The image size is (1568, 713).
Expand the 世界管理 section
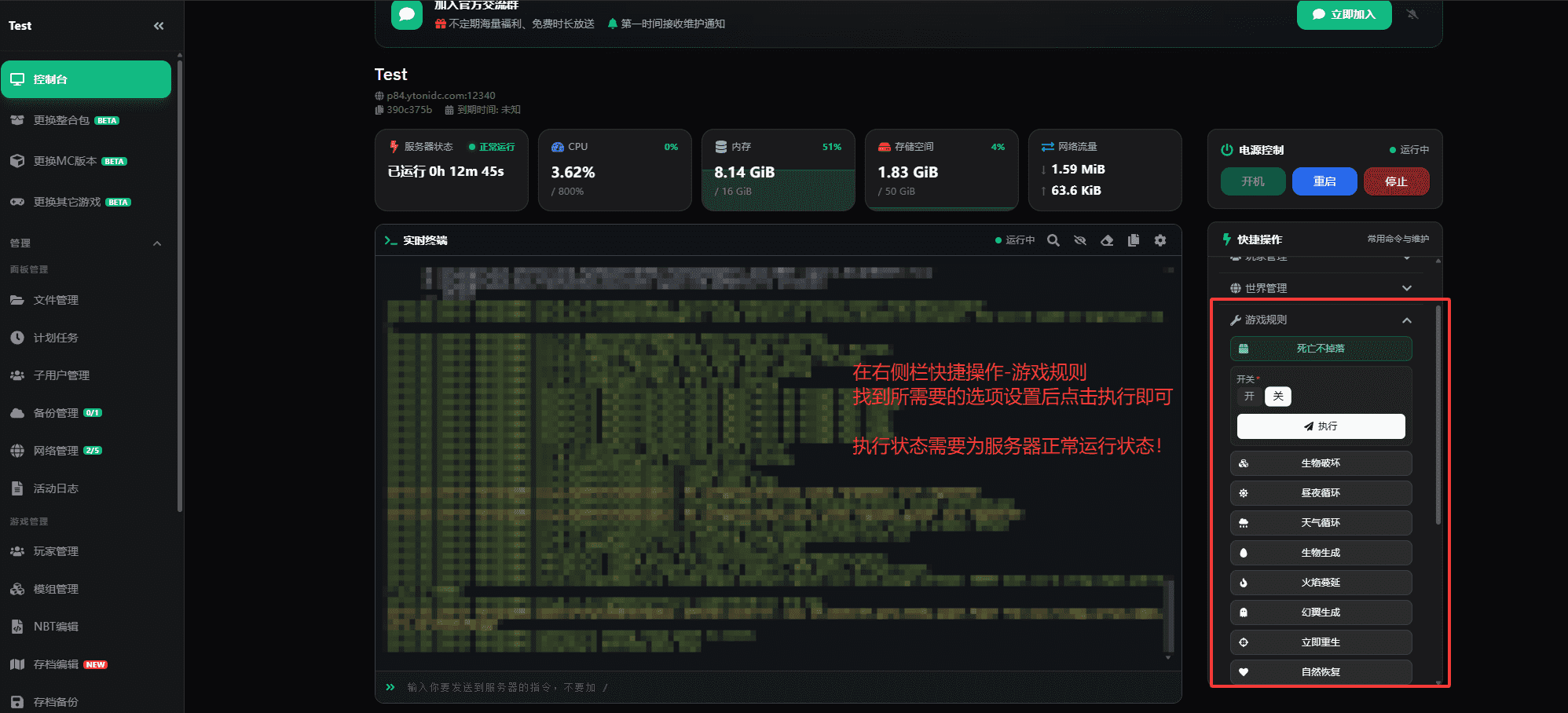click(x=1321, y=288)
